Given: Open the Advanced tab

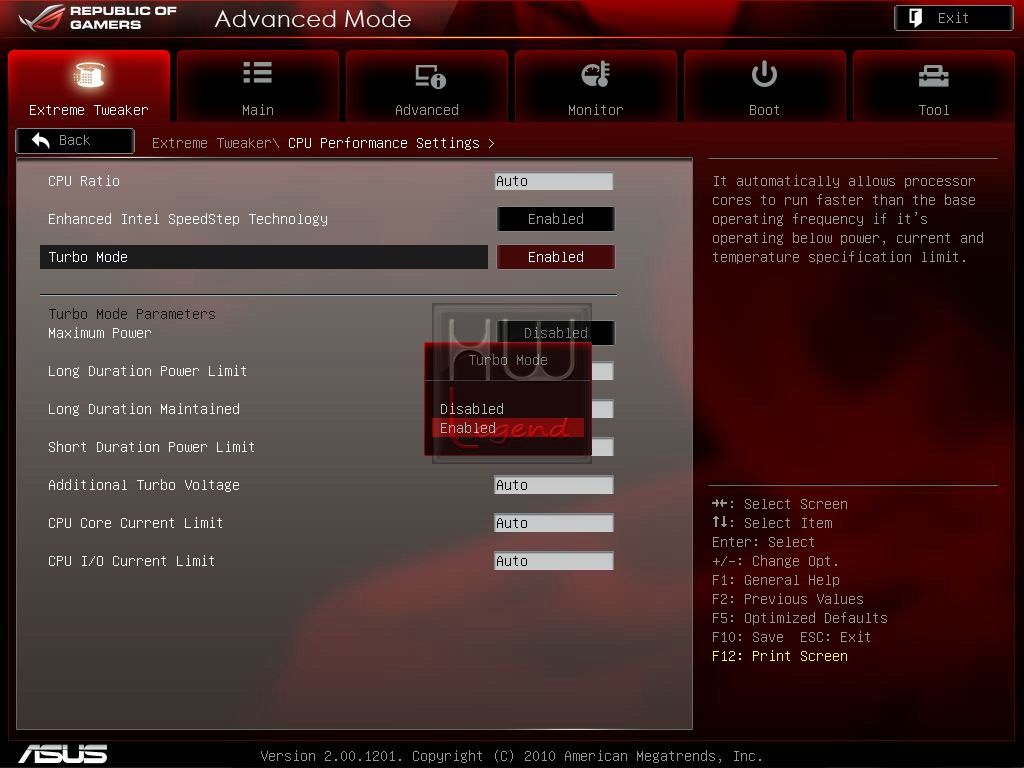Looking at the screenshot, I should coord(426,86).
